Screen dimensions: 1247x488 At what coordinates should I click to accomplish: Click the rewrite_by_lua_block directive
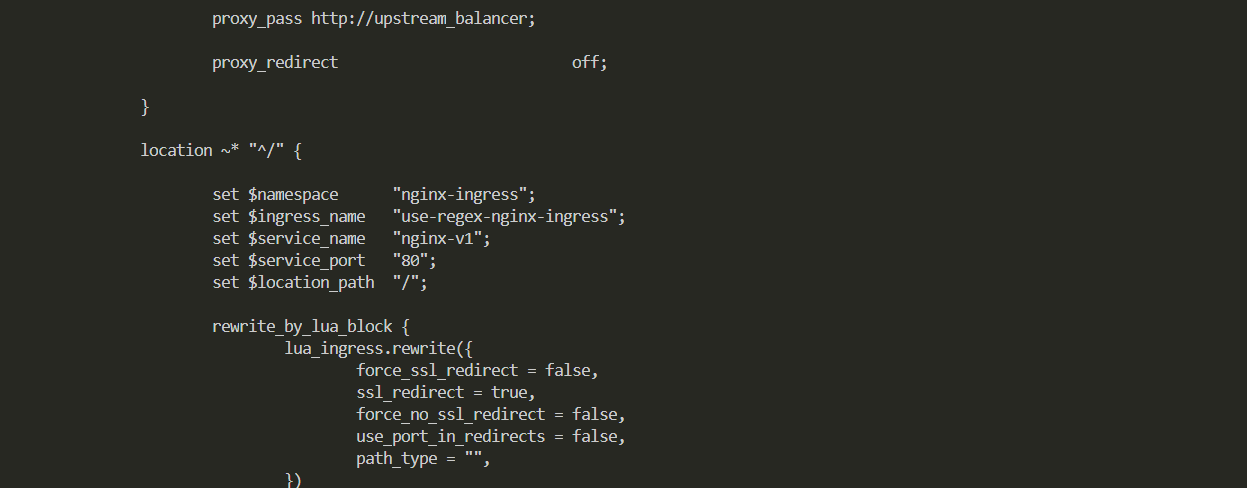302,326
